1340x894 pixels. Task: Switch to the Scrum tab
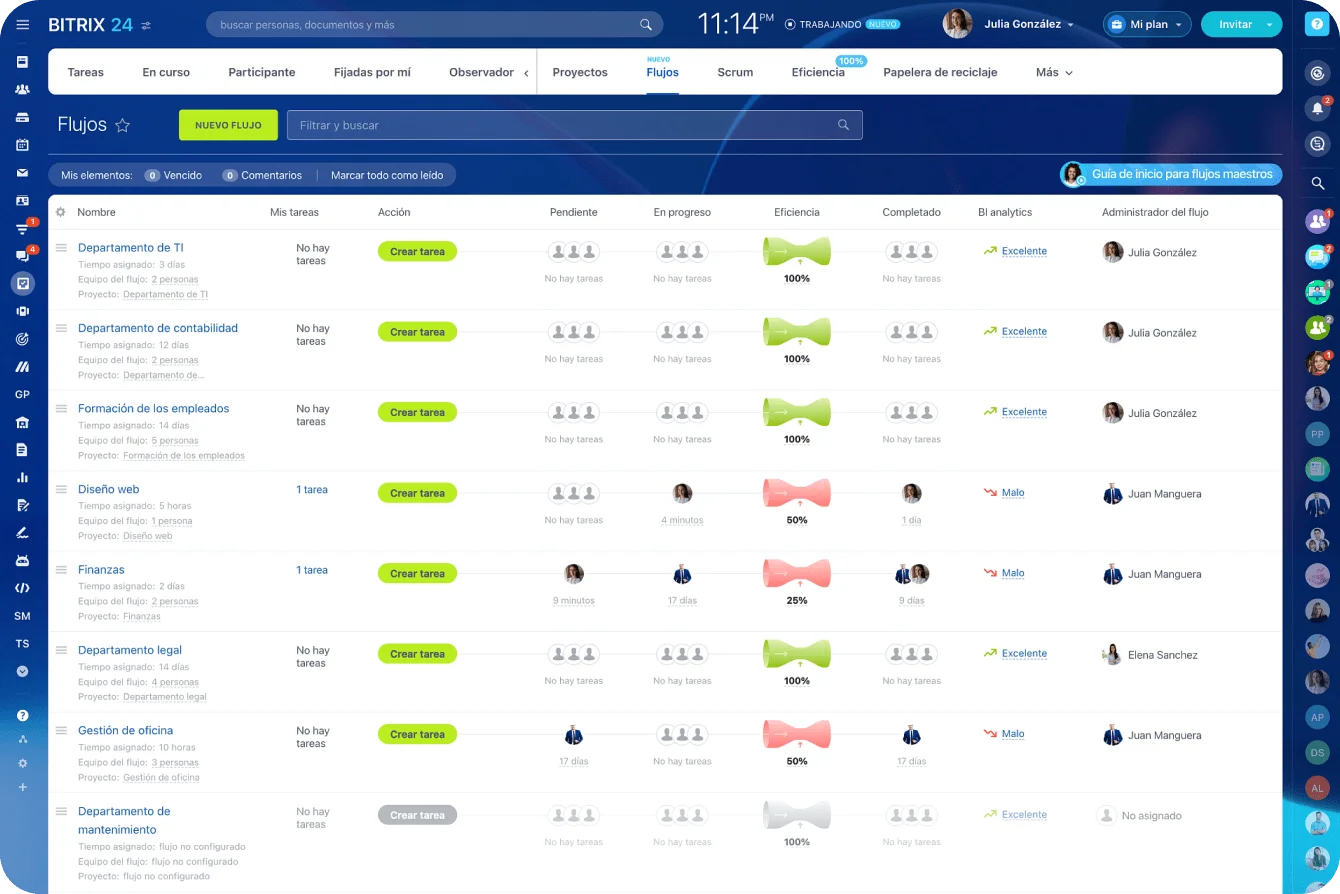(x=735, y=72)
